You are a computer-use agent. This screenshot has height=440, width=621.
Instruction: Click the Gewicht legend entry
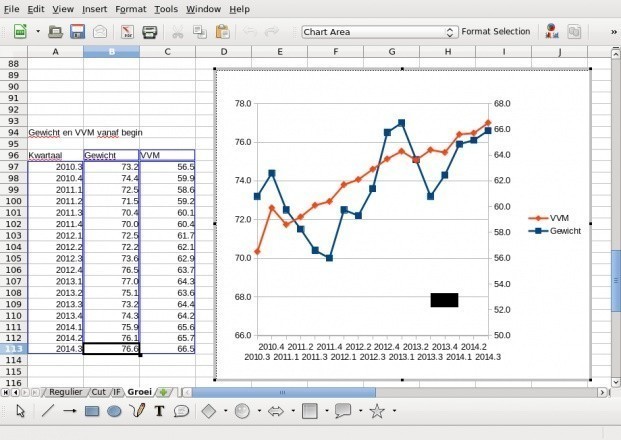coord(564,230)
